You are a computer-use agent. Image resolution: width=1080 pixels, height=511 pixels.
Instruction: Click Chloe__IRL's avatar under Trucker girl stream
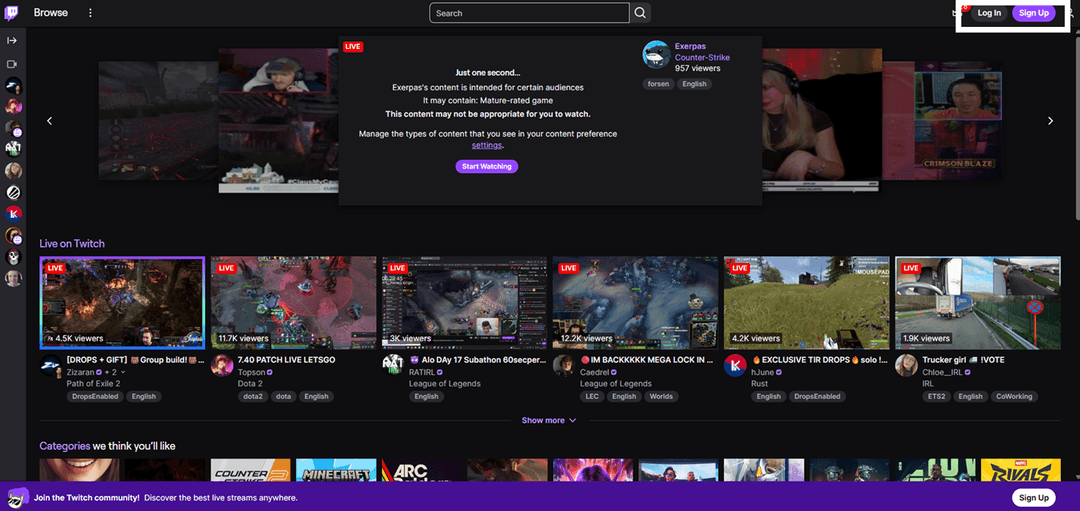coord(906,366)
